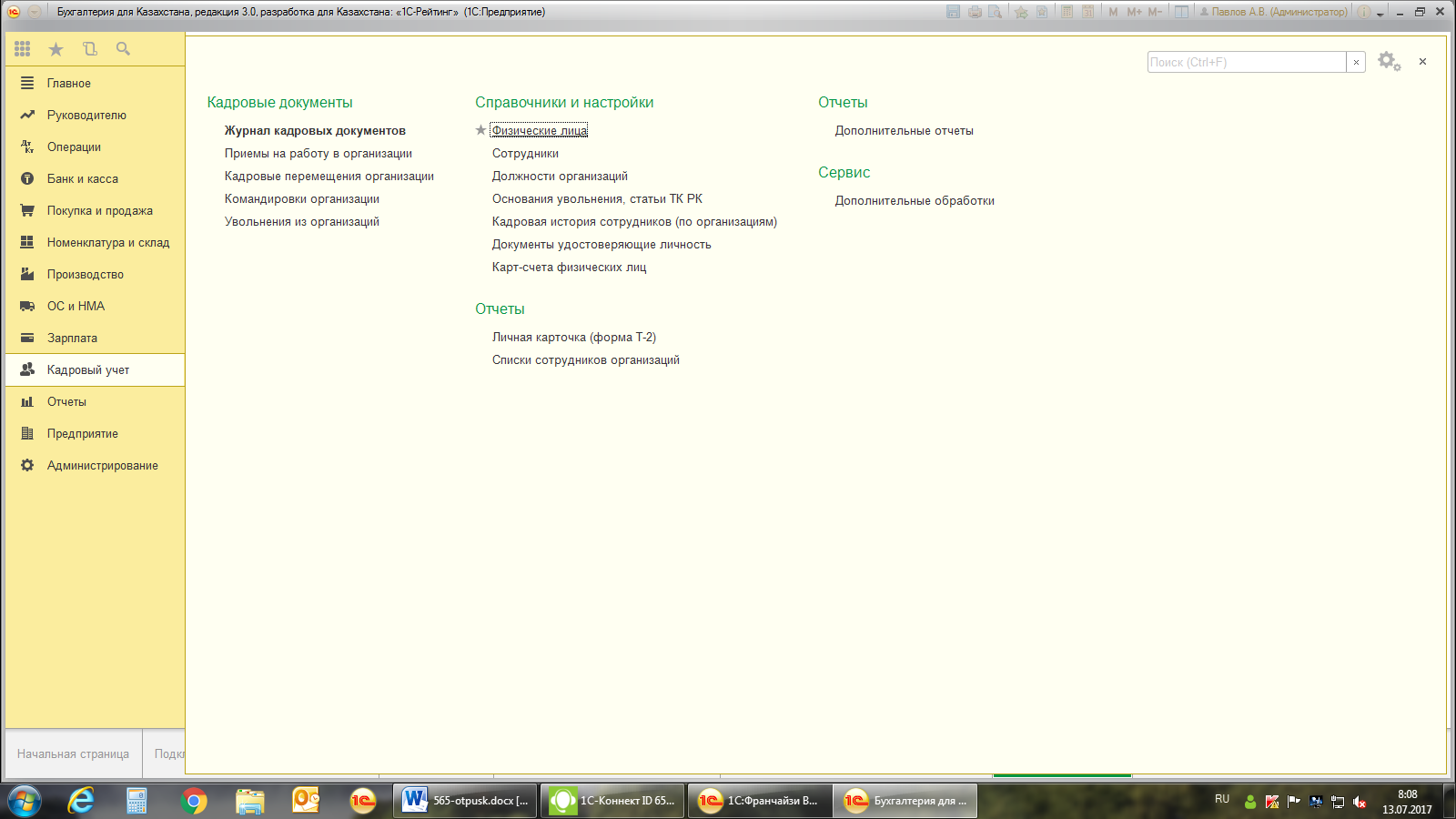Open Кадровая история сотрудников (по организациям)
Image resolution: width=1456 pixels, height=819 pixels.
pos(634,222)
